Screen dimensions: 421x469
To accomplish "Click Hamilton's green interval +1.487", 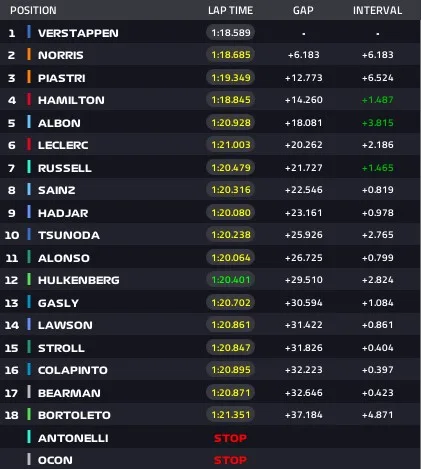I will 378,100.
